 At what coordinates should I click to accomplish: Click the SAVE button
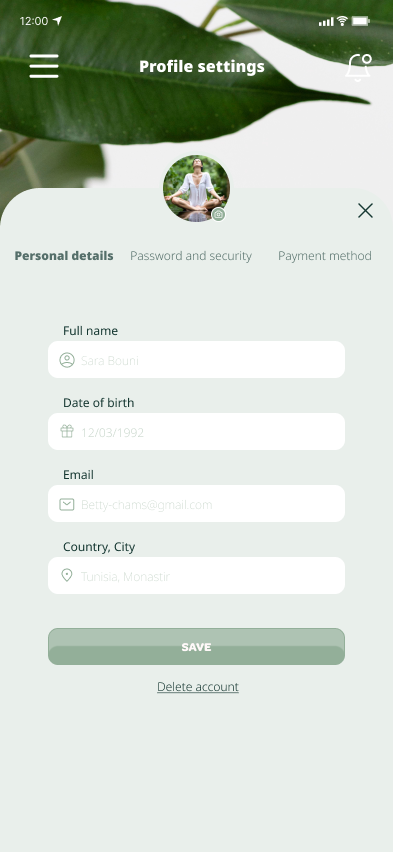pos(196,647)
